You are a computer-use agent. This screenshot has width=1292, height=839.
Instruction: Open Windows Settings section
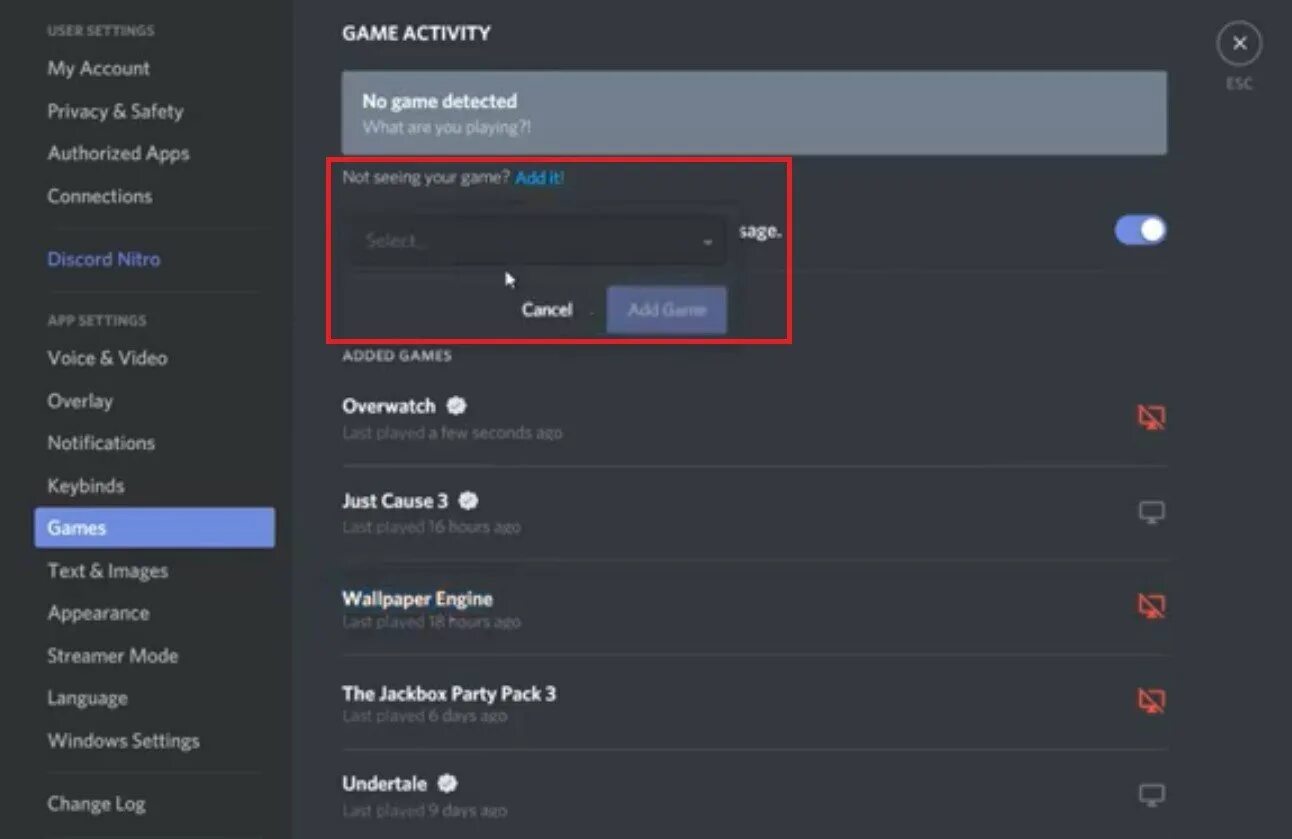point(124,741)
